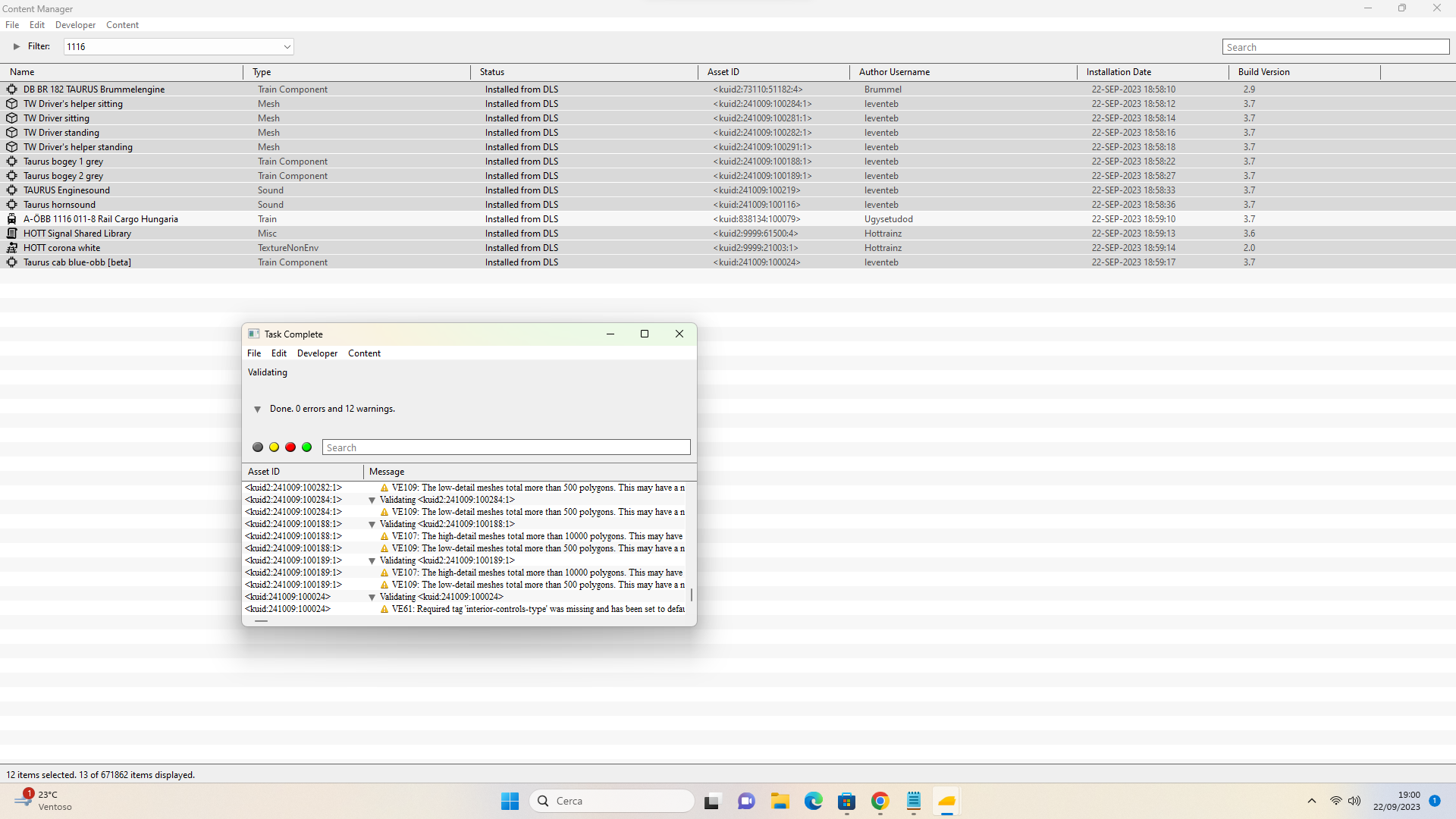Click the volume speaker tray icon
Viewport: 1456px width, 819px height.
click(1354, 801)
